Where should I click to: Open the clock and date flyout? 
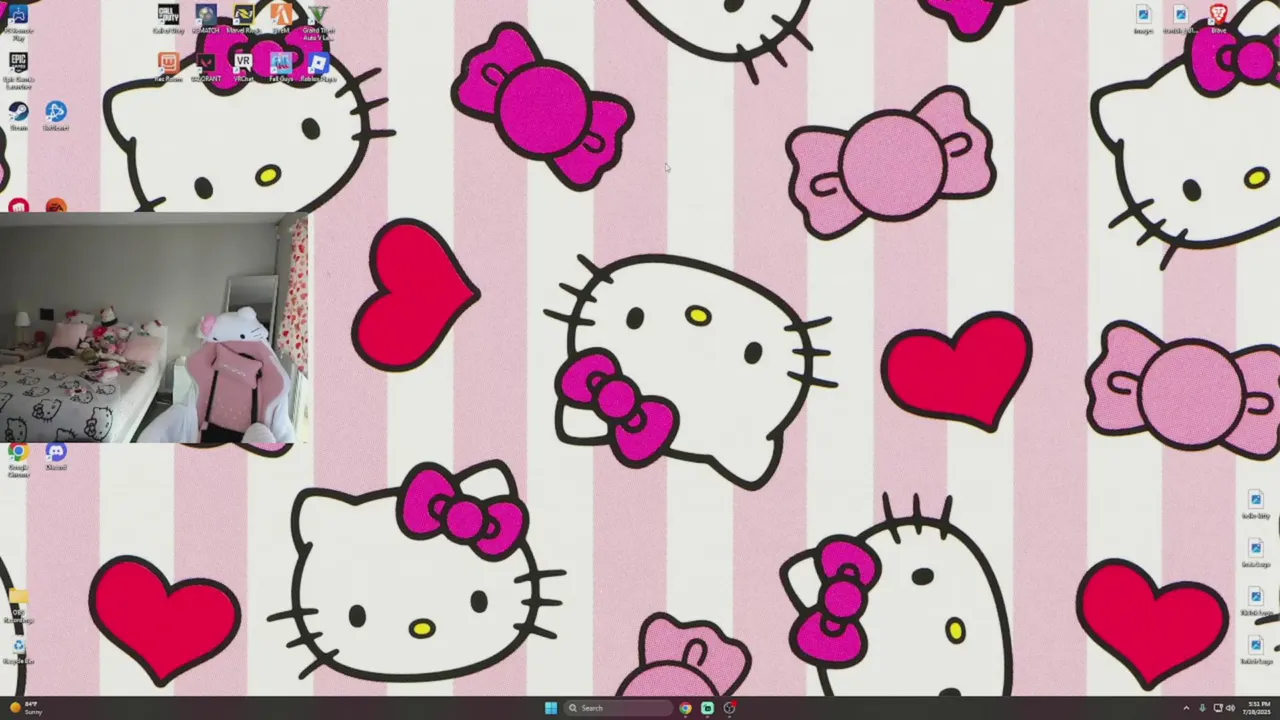tap(1258, 708)
